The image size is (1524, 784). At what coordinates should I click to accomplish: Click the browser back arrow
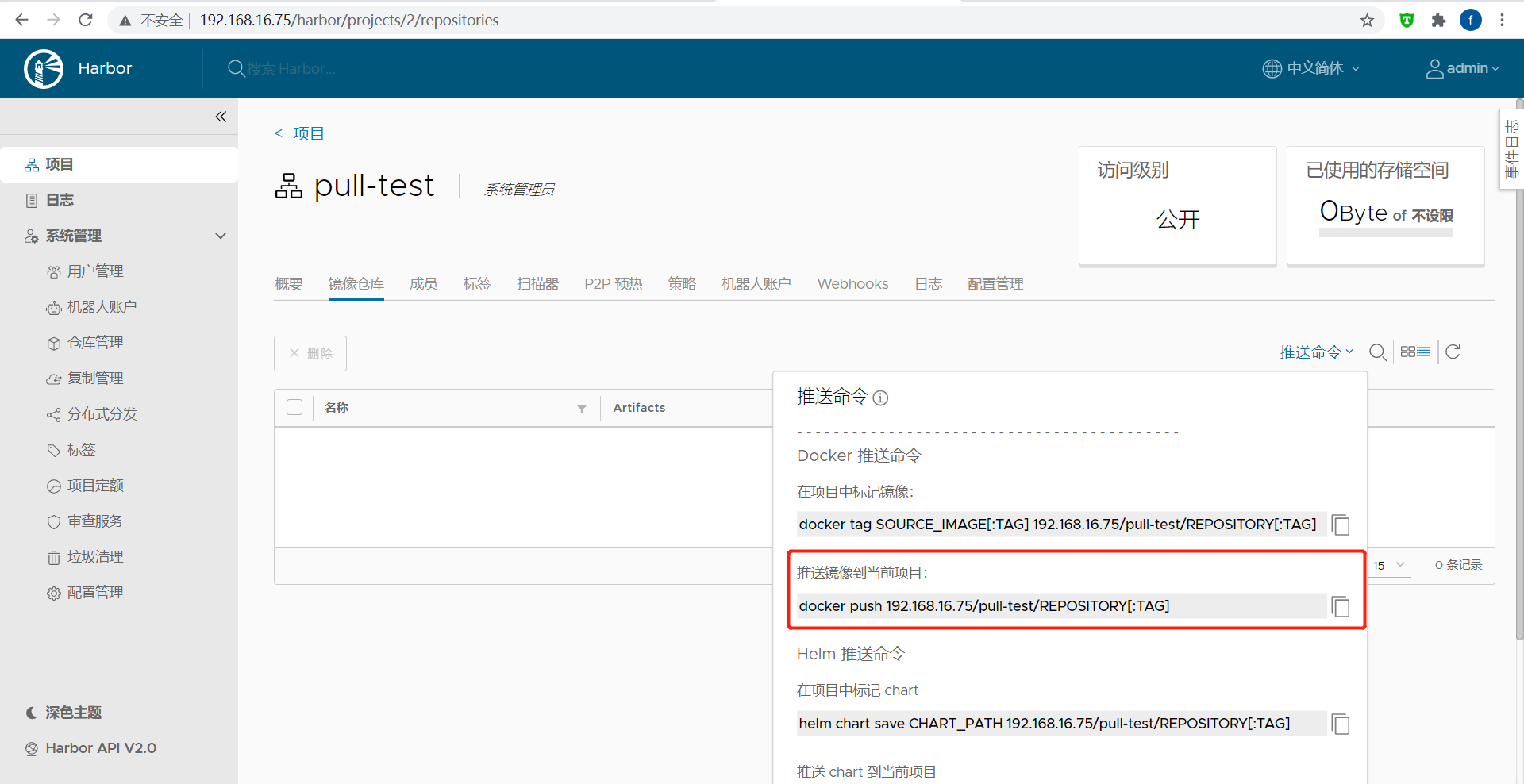click(x=21, y=20)
